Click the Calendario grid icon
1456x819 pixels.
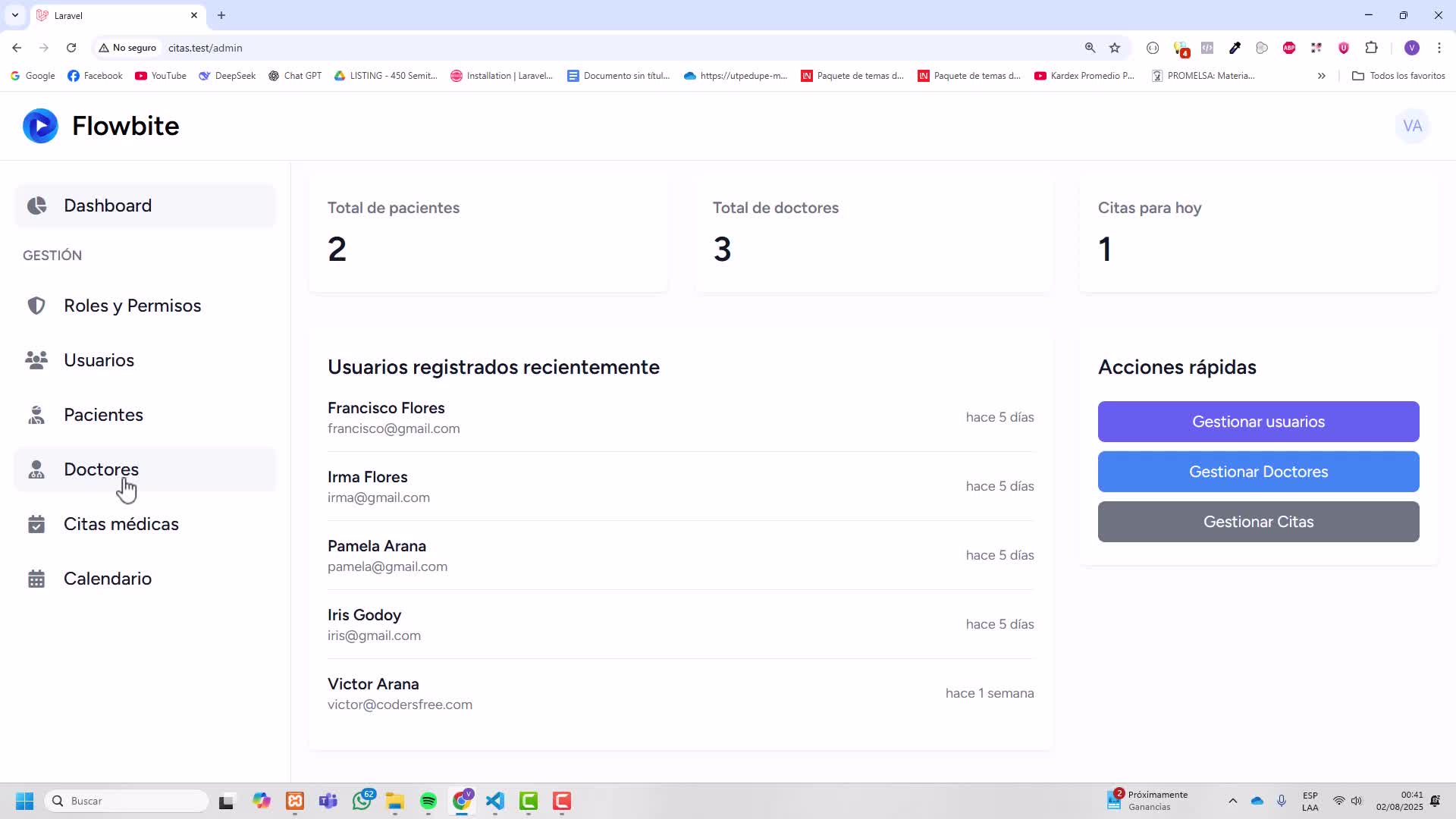point(36,579)
